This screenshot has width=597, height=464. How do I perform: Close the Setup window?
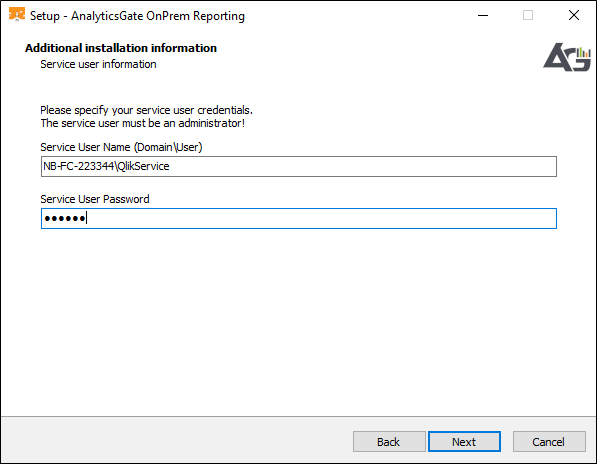(574, 15)
